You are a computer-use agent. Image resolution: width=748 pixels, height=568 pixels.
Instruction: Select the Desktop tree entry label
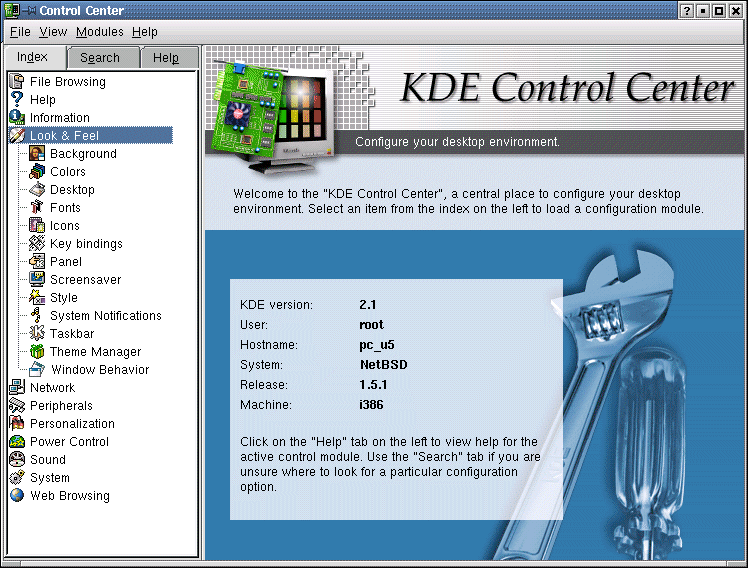(72, 189)
